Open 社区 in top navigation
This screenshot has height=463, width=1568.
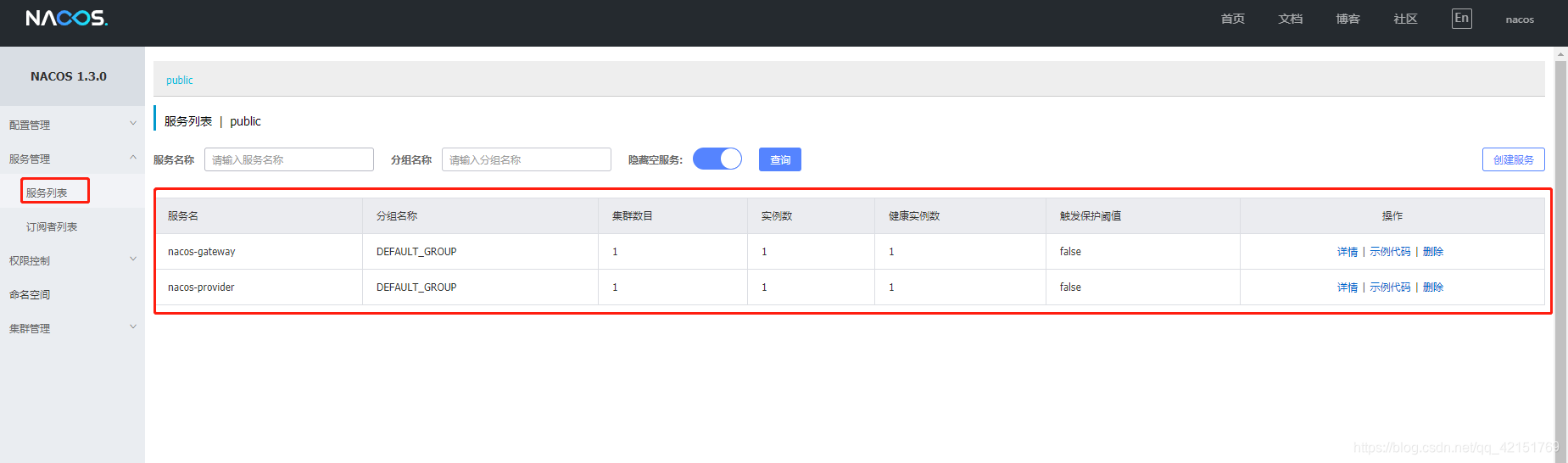click(x=1406, y=19)
